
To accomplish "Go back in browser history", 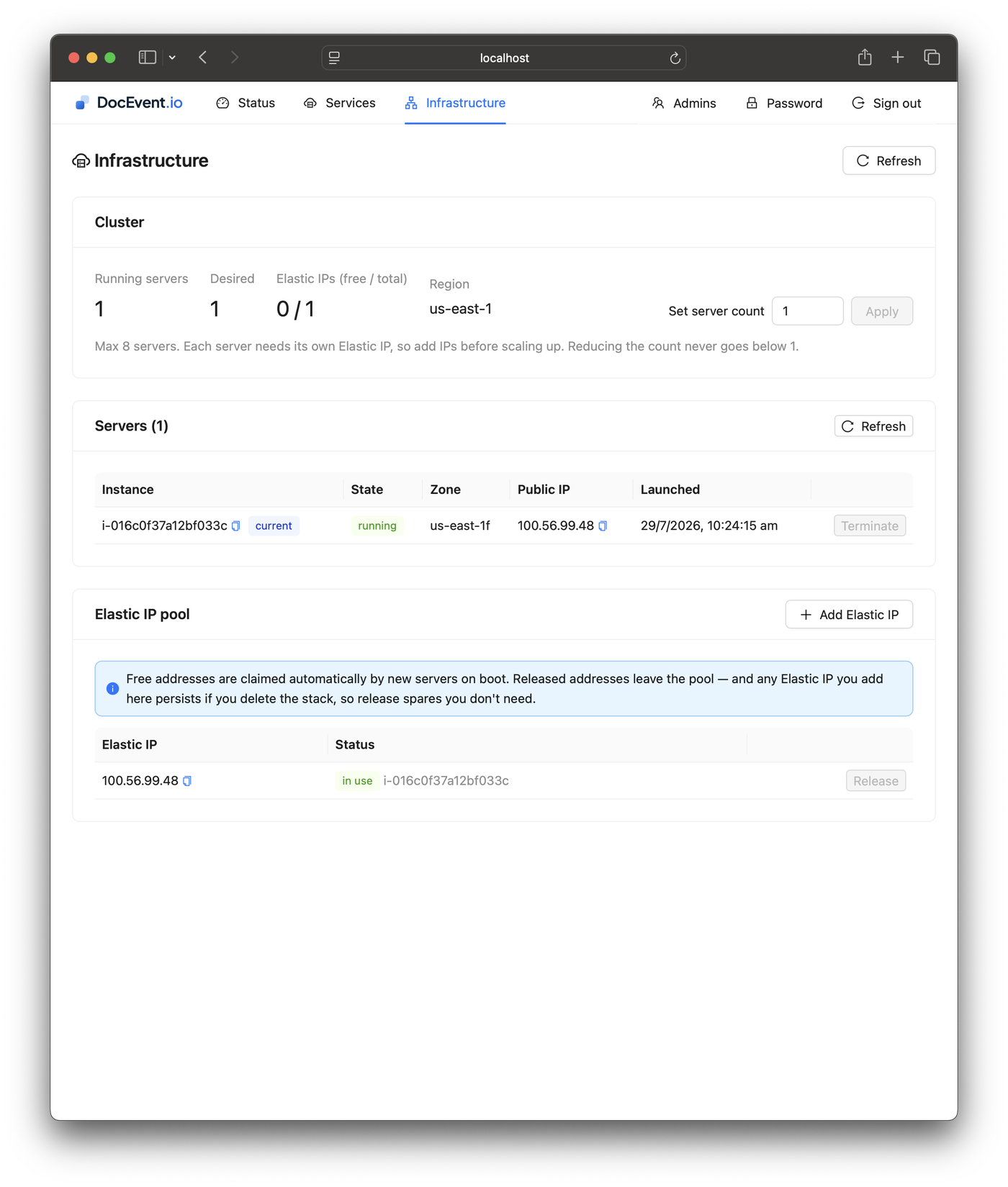I will 203,58.
